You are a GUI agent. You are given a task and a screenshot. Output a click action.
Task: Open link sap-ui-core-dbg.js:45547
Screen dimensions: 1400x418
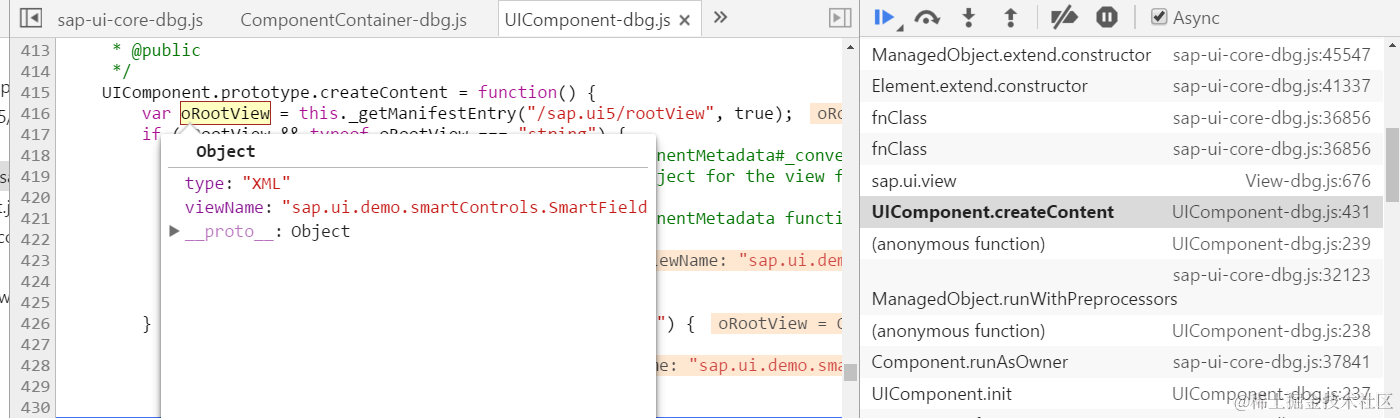1271,55
